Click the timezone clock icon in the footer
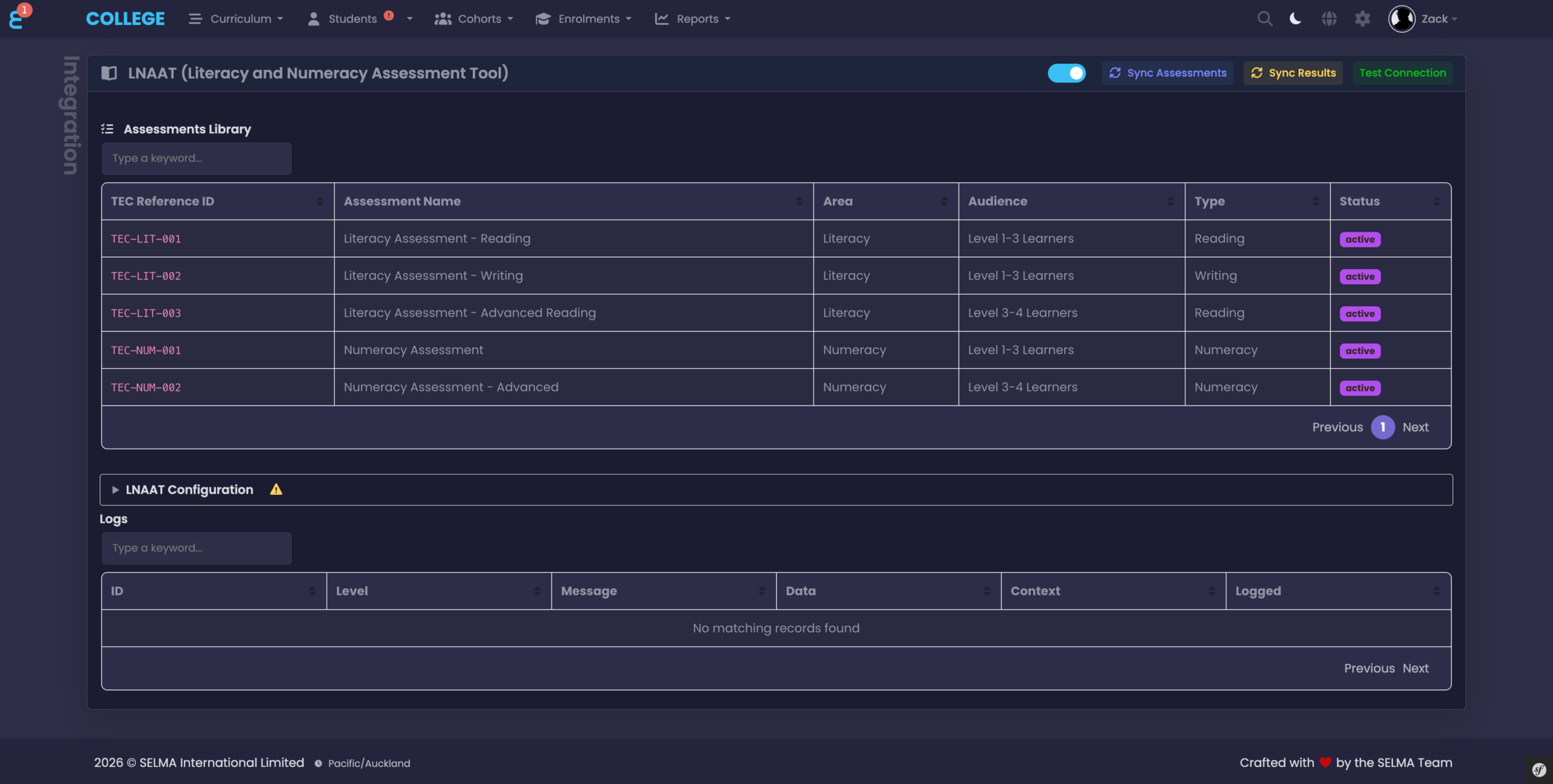This screenshot has height=784, width=1553. pos(318,763)
